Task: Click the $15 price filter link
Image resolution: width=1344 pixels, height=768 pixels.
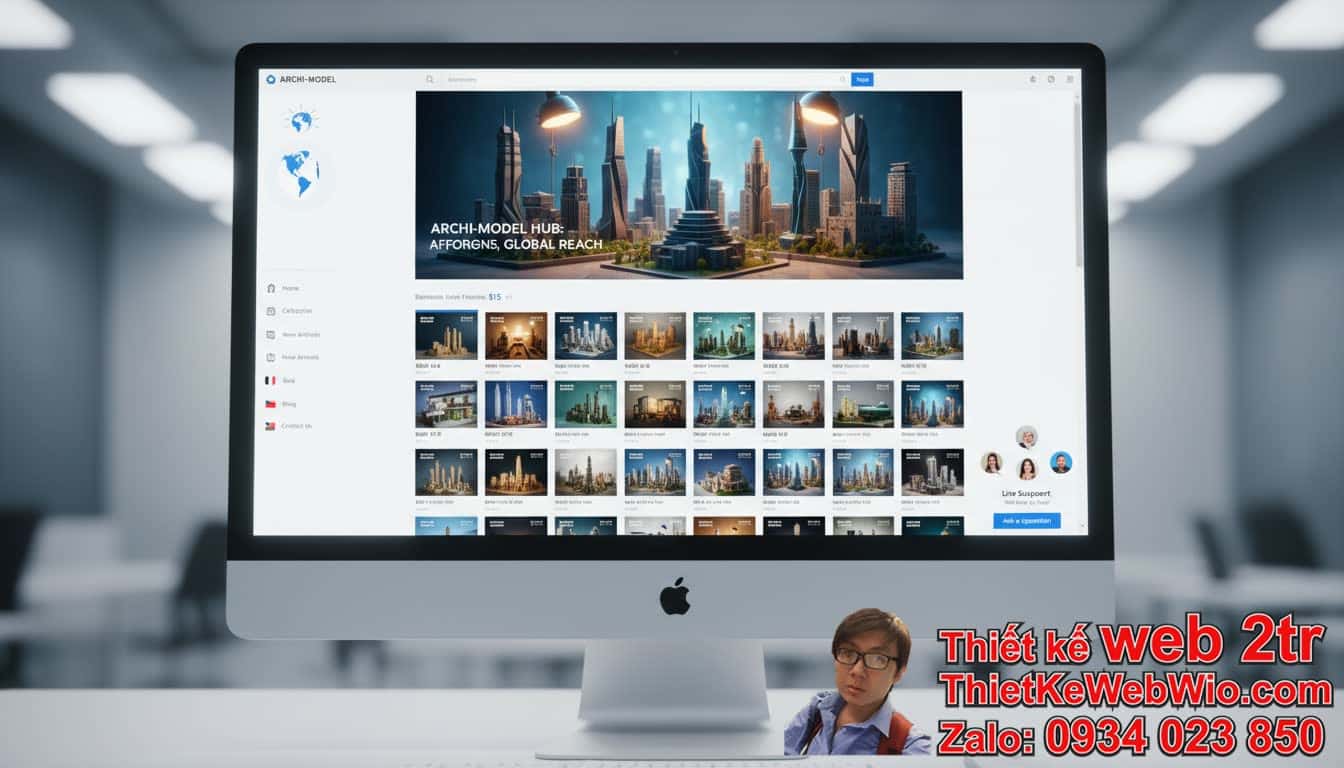Action: 494,297
